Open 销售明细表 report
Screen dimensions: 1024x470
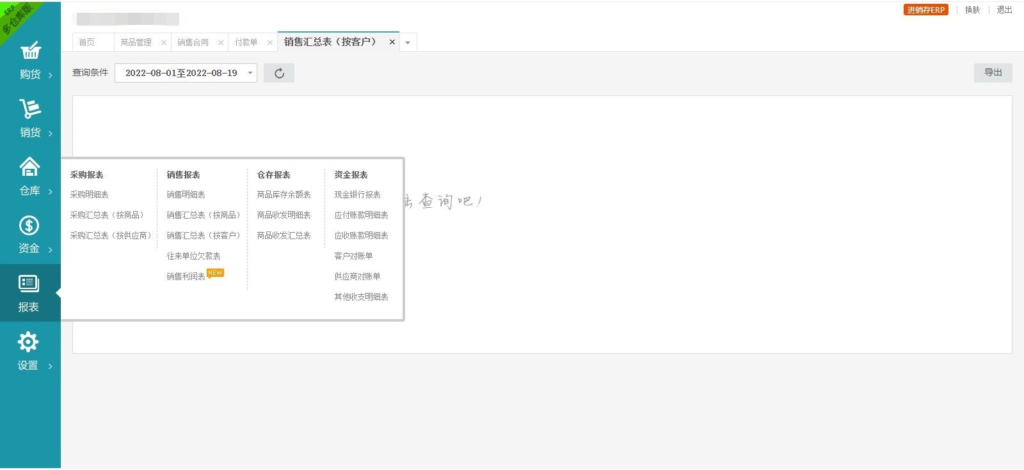tap(185, 195)
